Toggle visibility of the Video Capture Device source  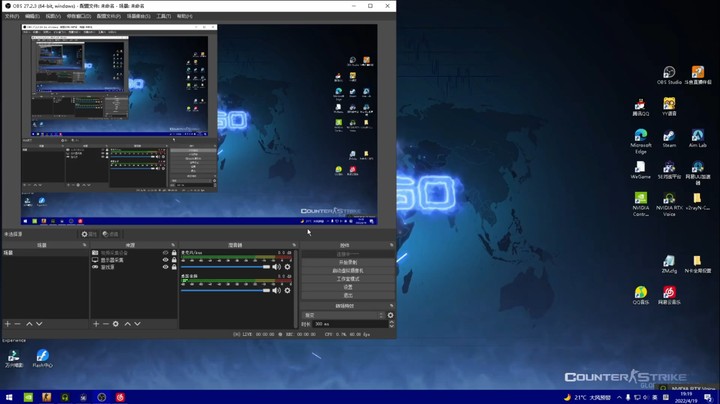[x=165, y=253]
